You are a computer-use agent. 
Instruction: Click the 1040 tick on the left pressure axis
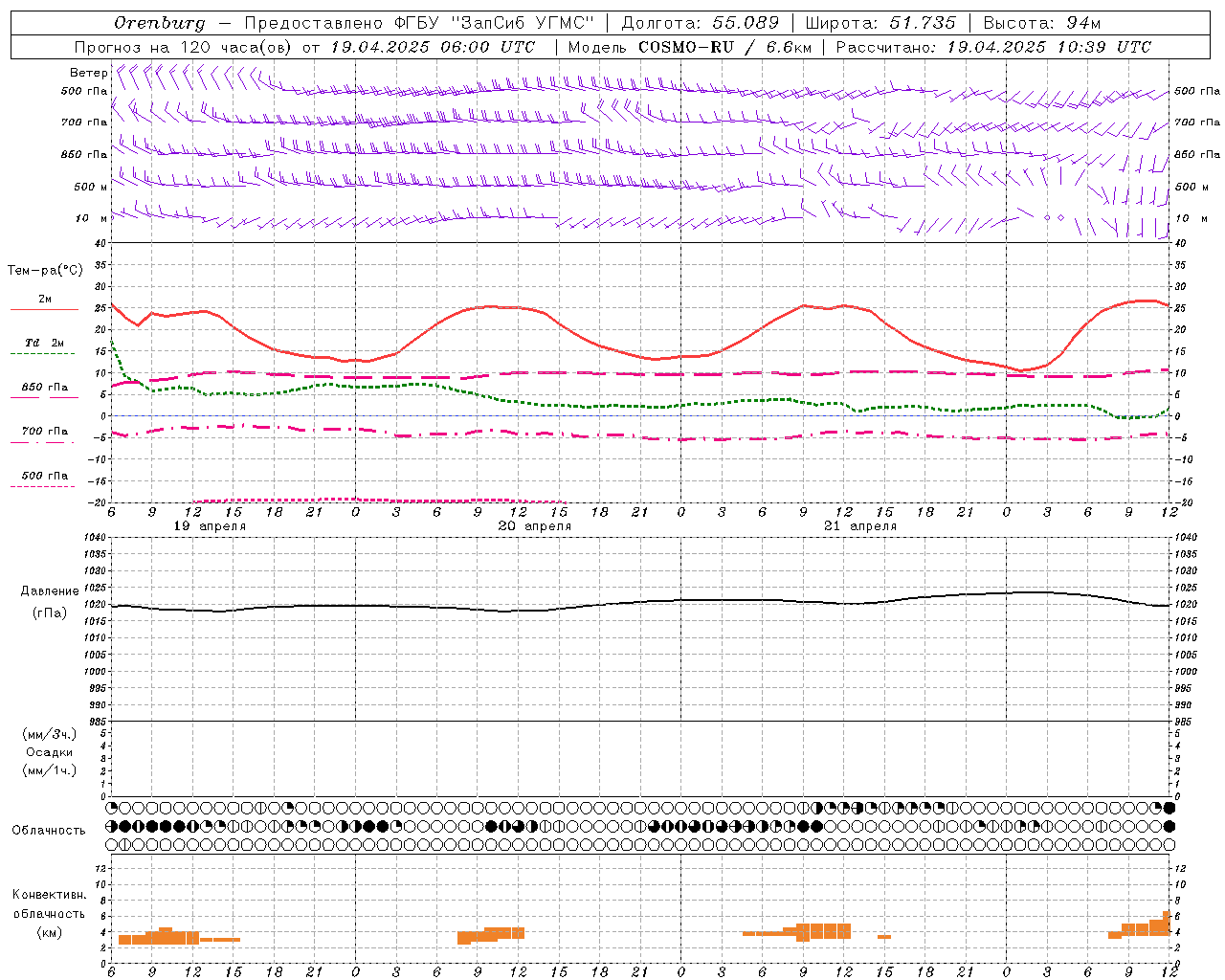(93, 538)
